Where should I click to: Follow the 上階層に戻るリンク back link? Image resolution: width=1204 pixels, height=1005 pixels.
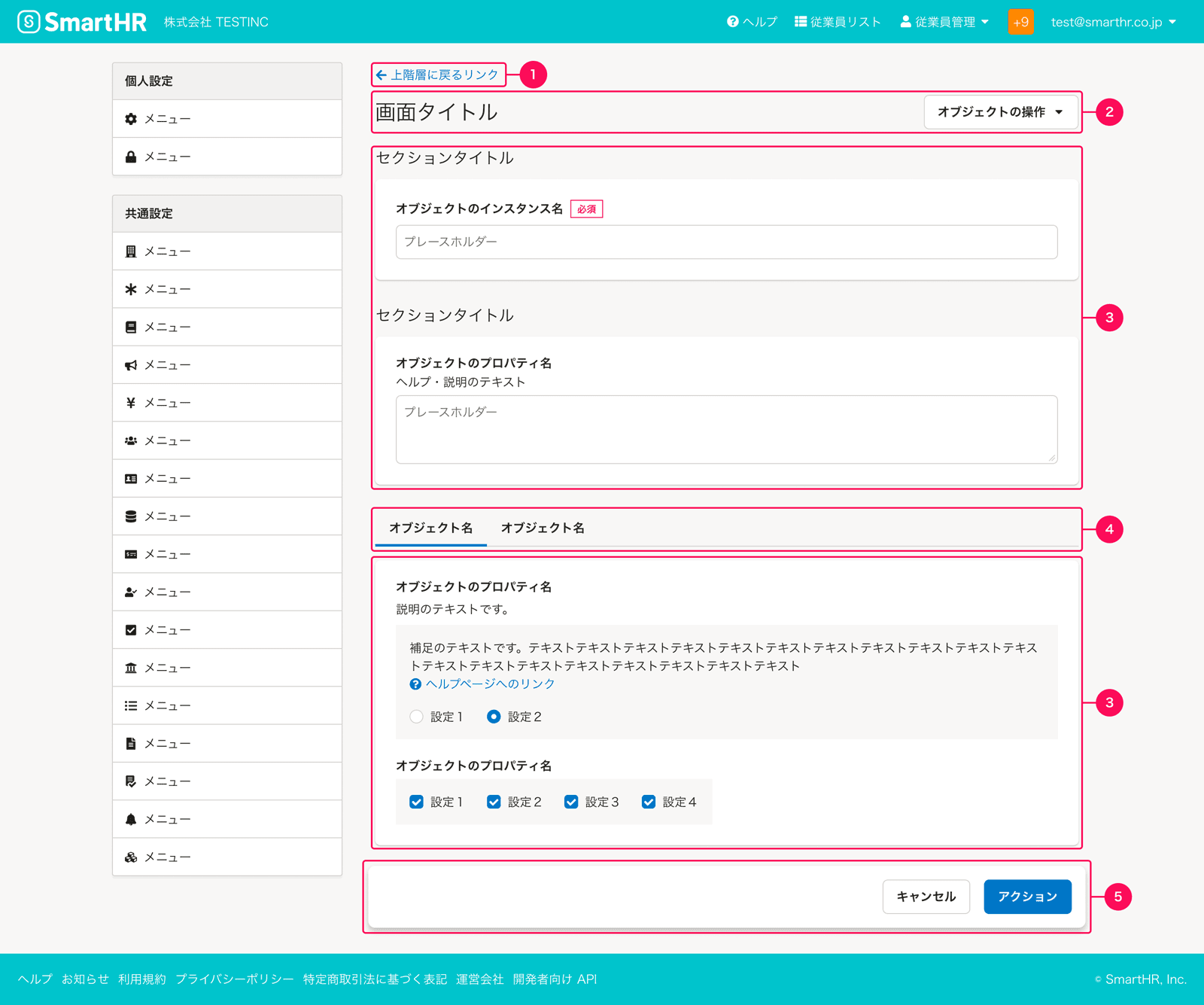click(x=438, y=75)
